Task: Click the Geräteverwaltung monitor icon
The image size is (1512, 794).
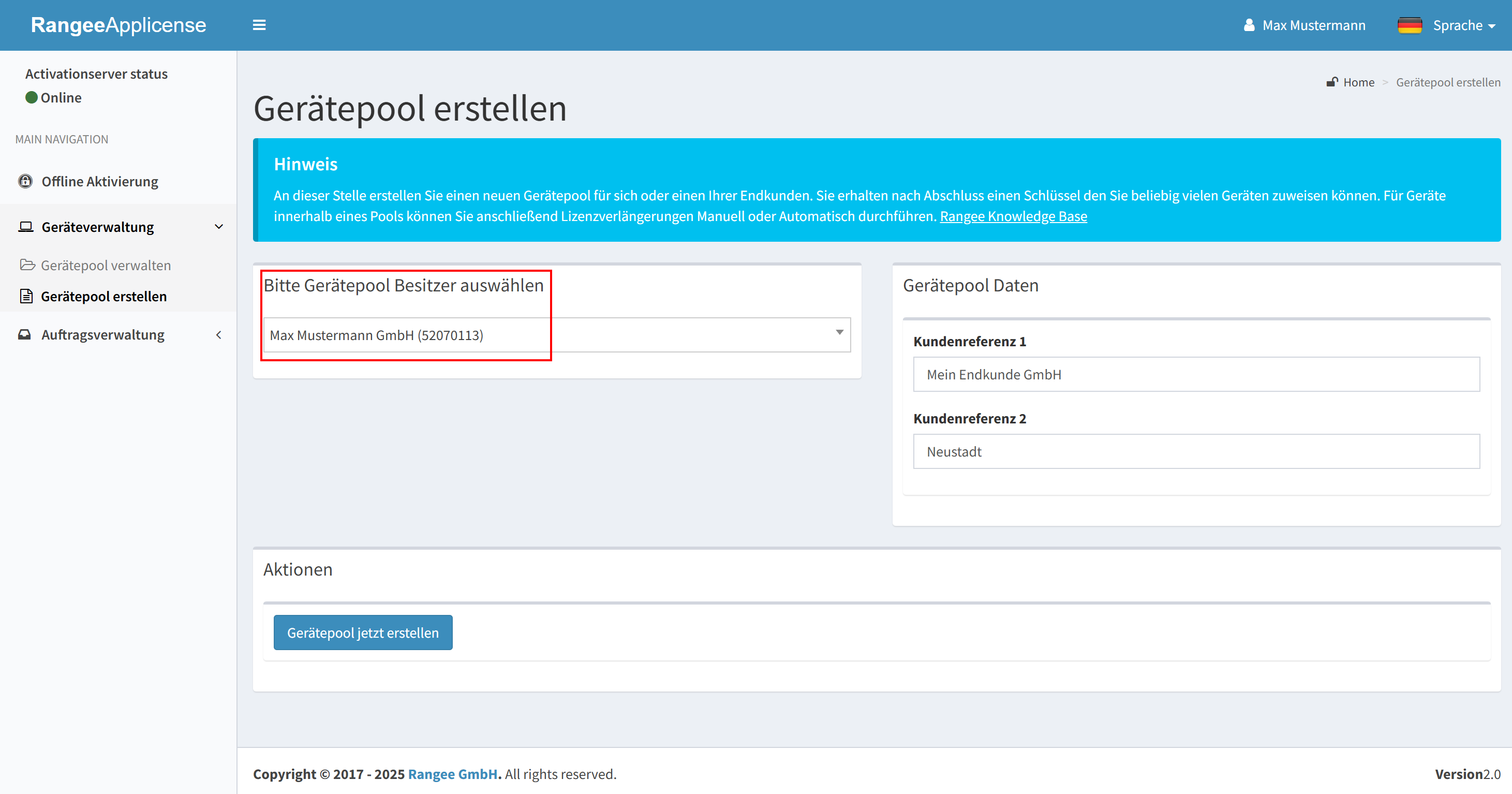Action: [25, 226]
